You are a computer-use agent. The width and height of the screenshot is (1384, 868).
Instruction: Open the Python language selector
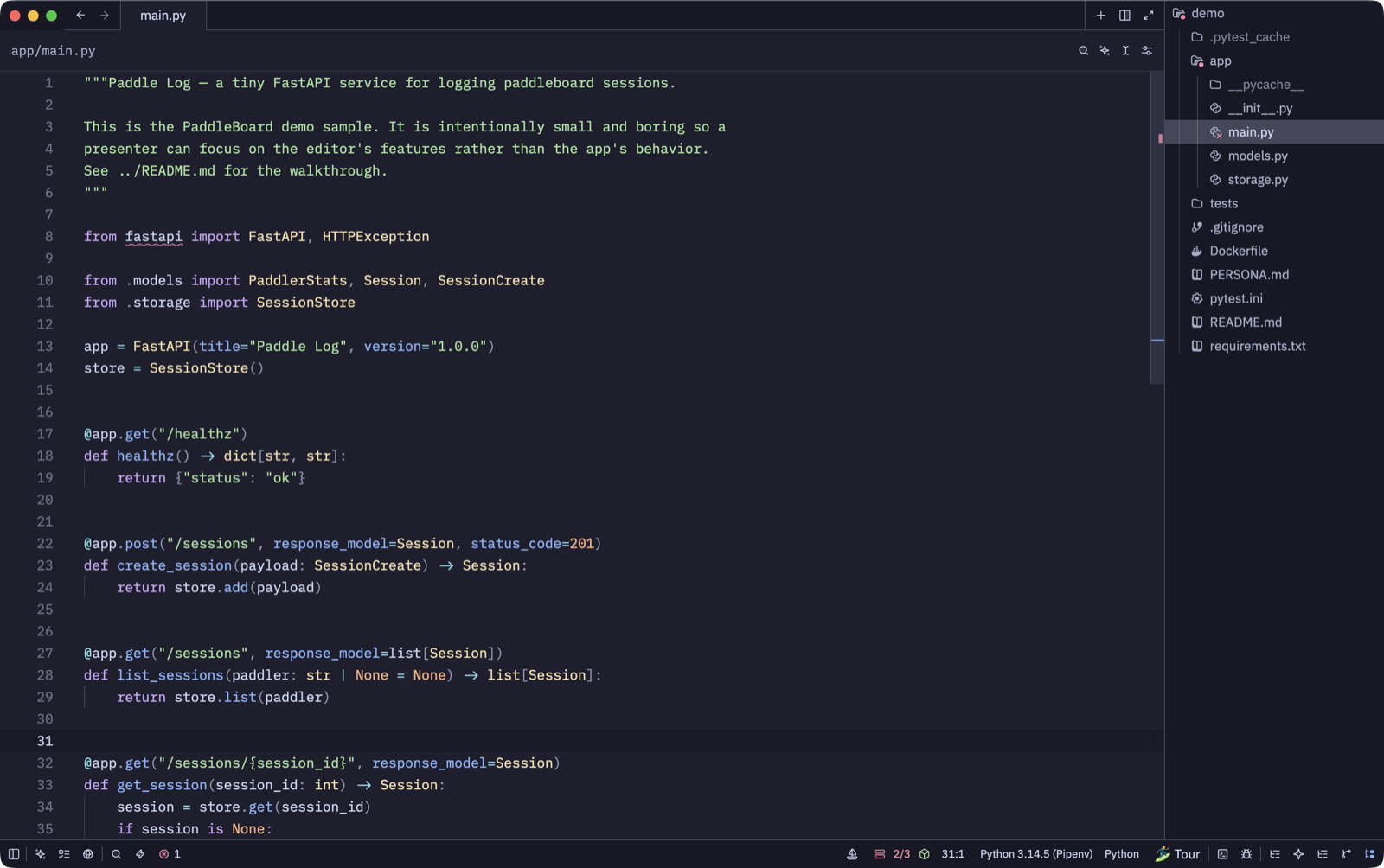pos(1122,854)
